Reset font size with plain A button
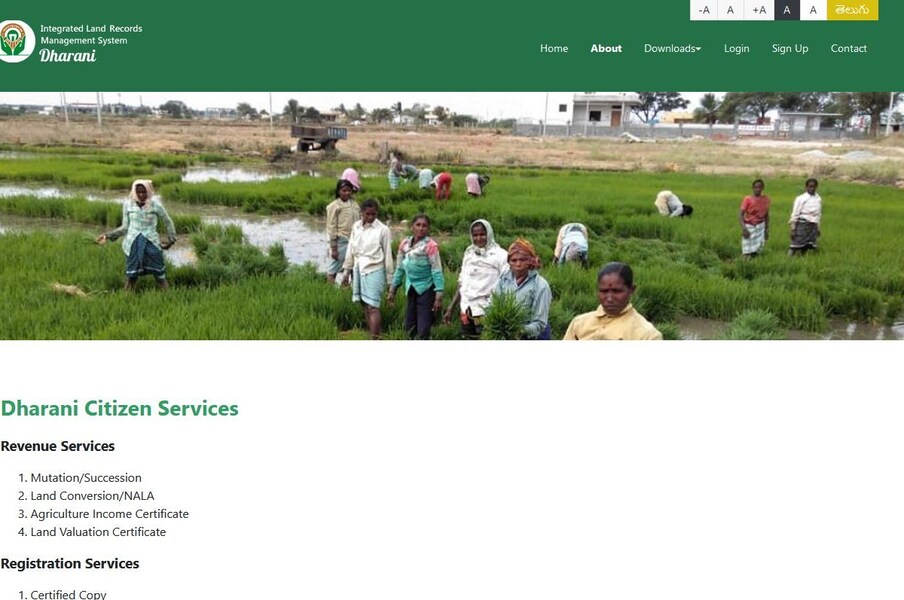The width and height of the screenshot is (904, 600). 730,10
